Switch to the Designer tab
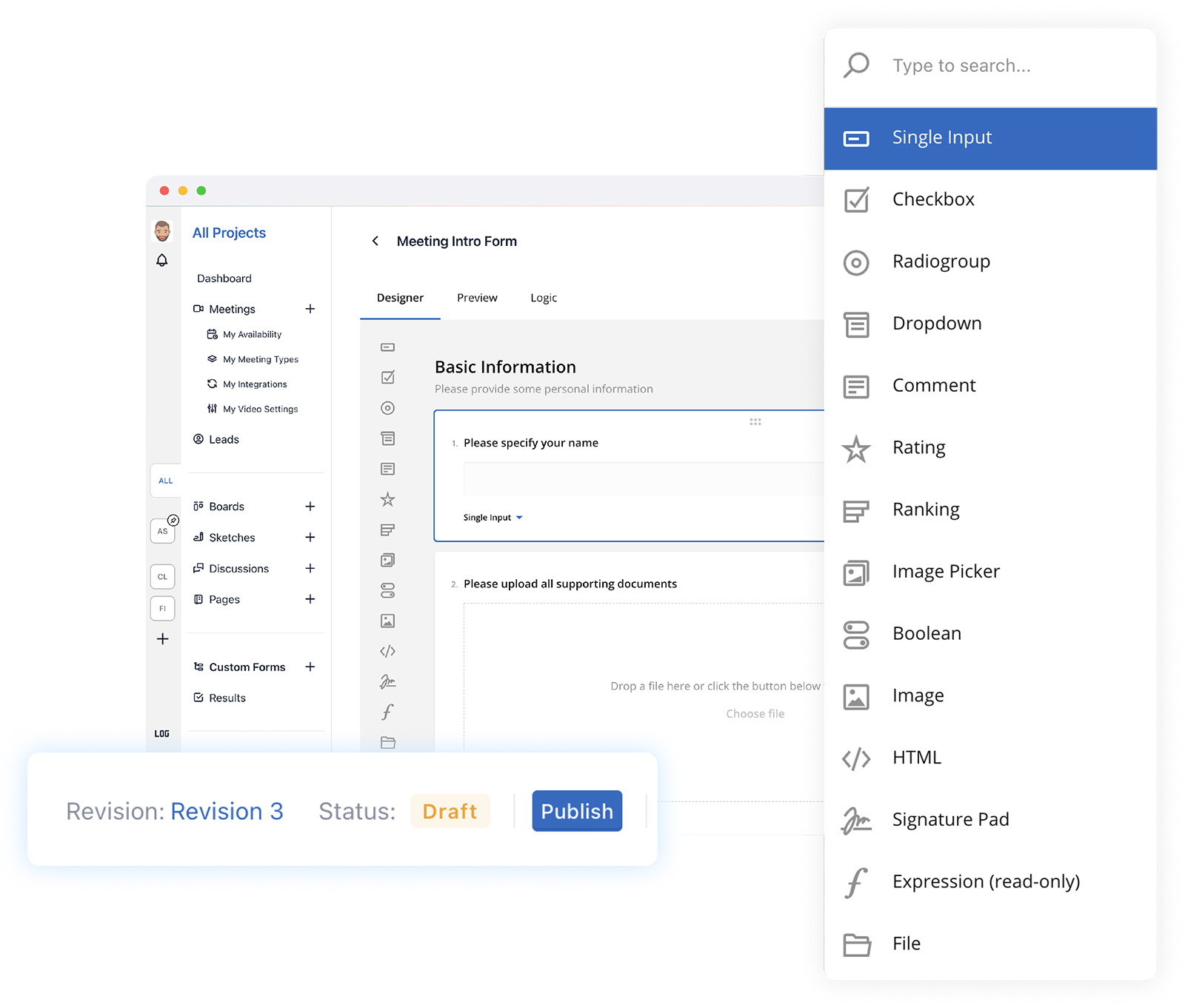This screenshot has width=1185, height=1008. tap(400, 298)
